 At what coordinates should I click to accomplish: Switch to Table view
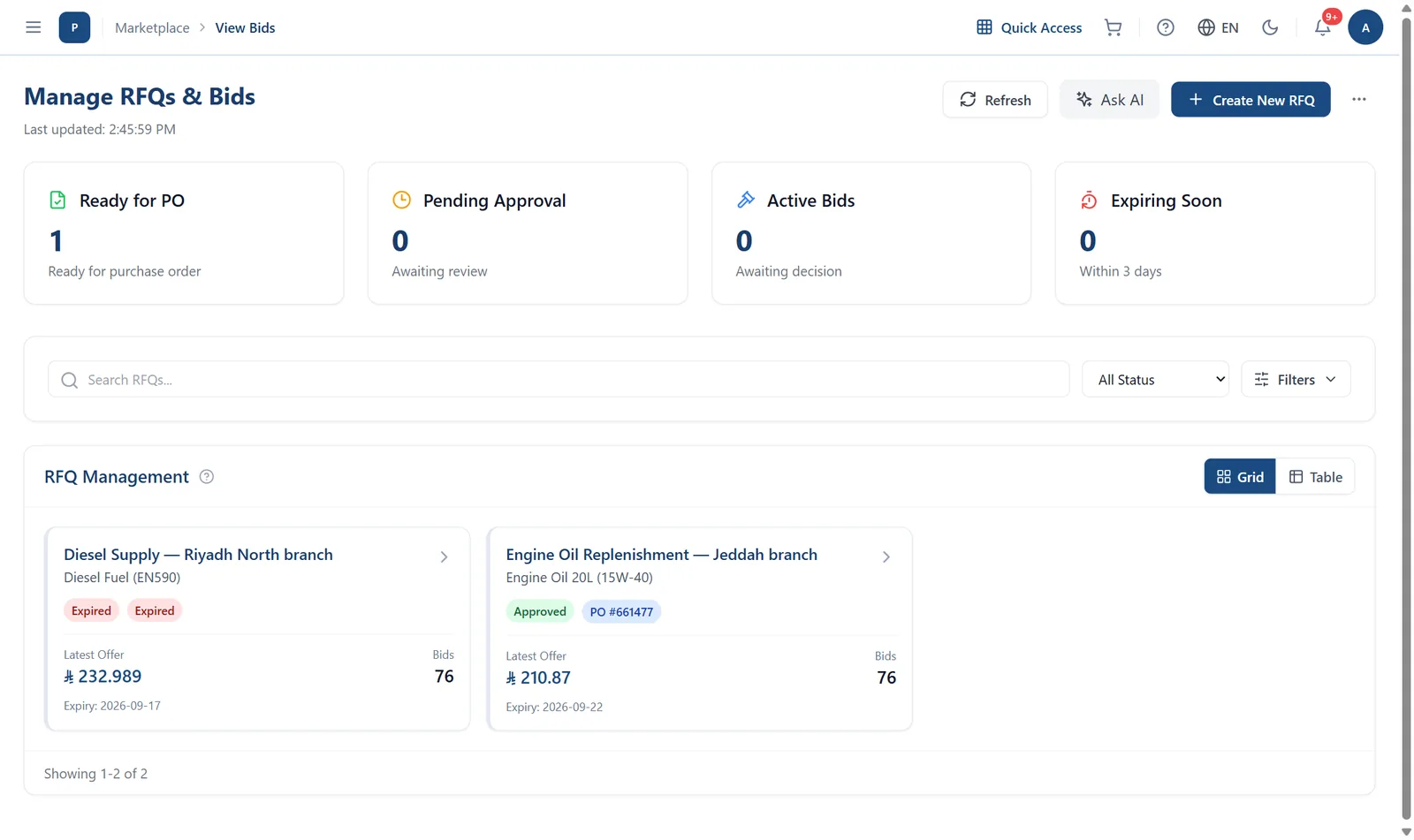(x=1315, y=477)
